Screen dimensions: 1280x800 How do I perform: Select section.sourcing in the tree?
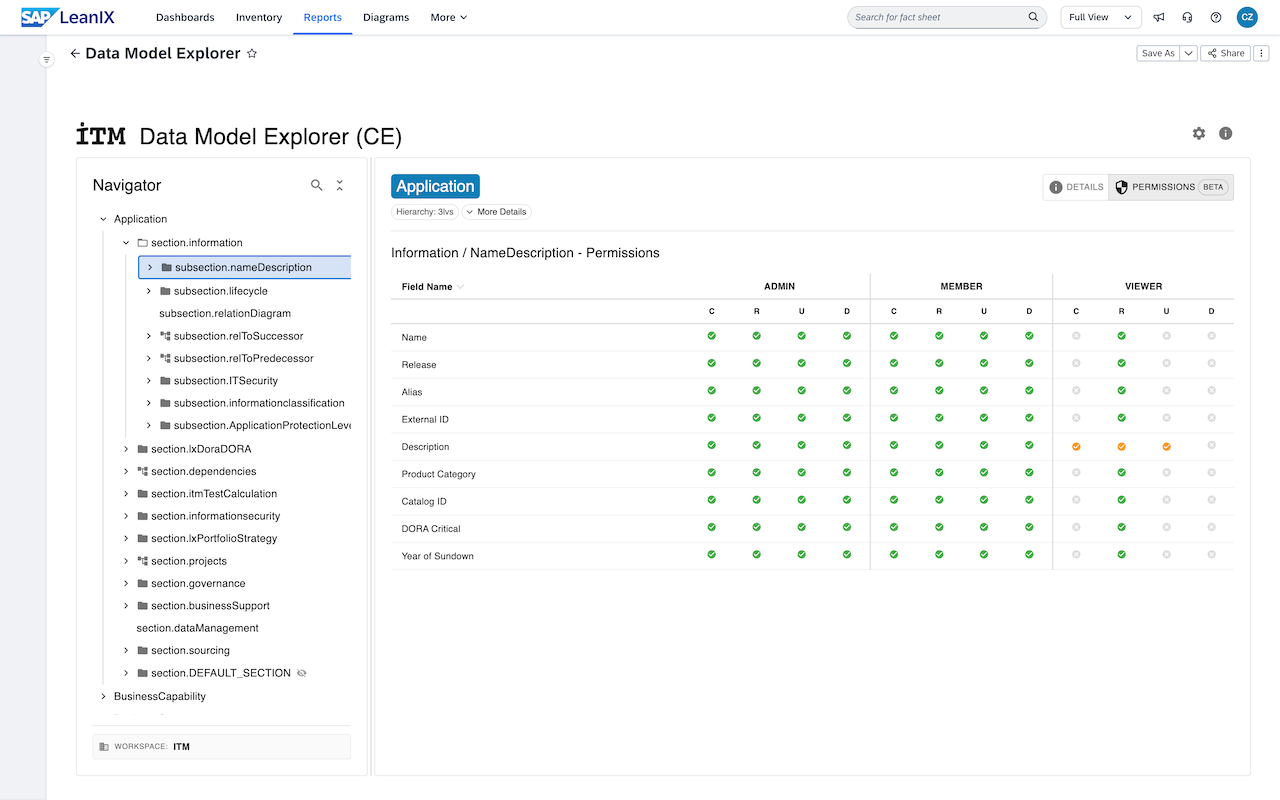190,651
